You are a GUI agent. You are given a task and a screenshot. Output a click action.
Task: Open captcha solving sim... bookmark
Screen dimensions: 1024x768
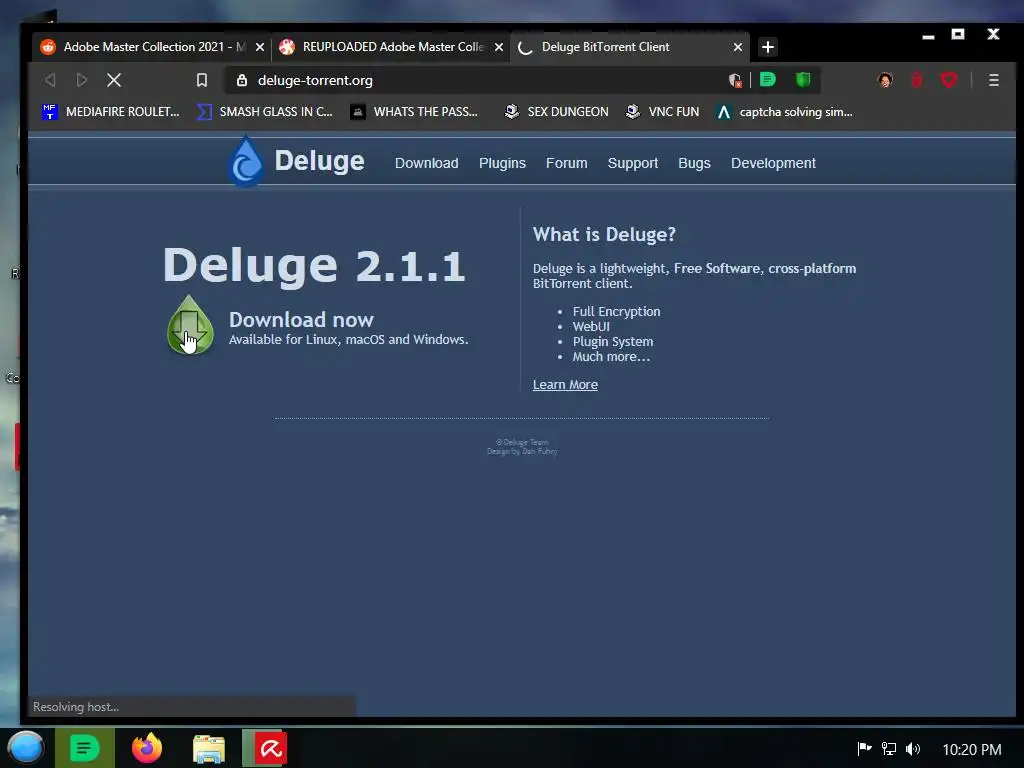784,112
